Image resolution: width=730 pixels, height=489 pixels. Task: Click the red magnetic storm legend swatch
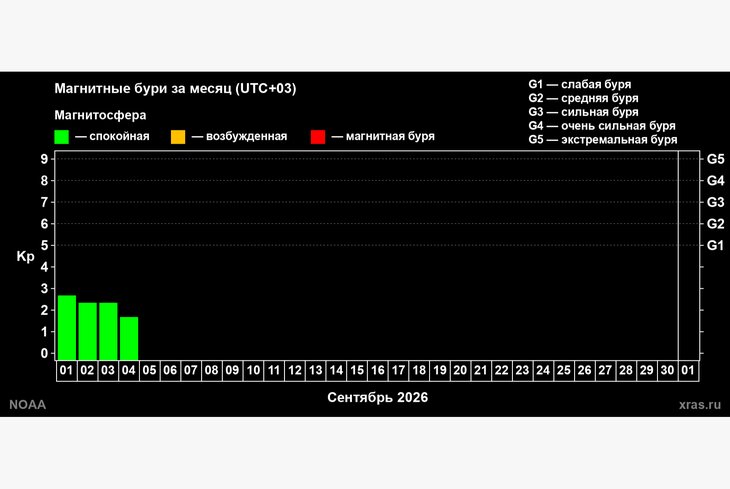pos(318,137)
